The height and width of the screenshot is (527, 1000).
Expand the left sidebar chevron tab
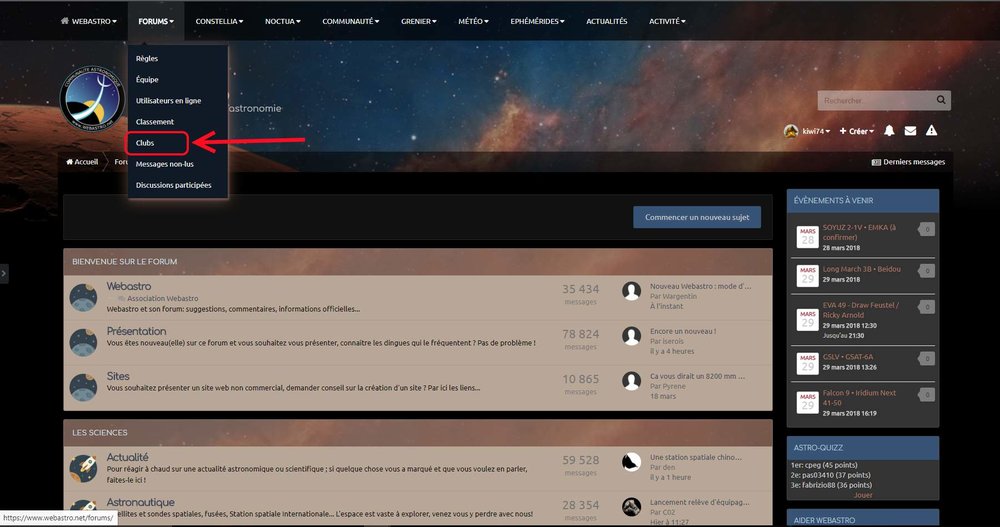[4, 274]
